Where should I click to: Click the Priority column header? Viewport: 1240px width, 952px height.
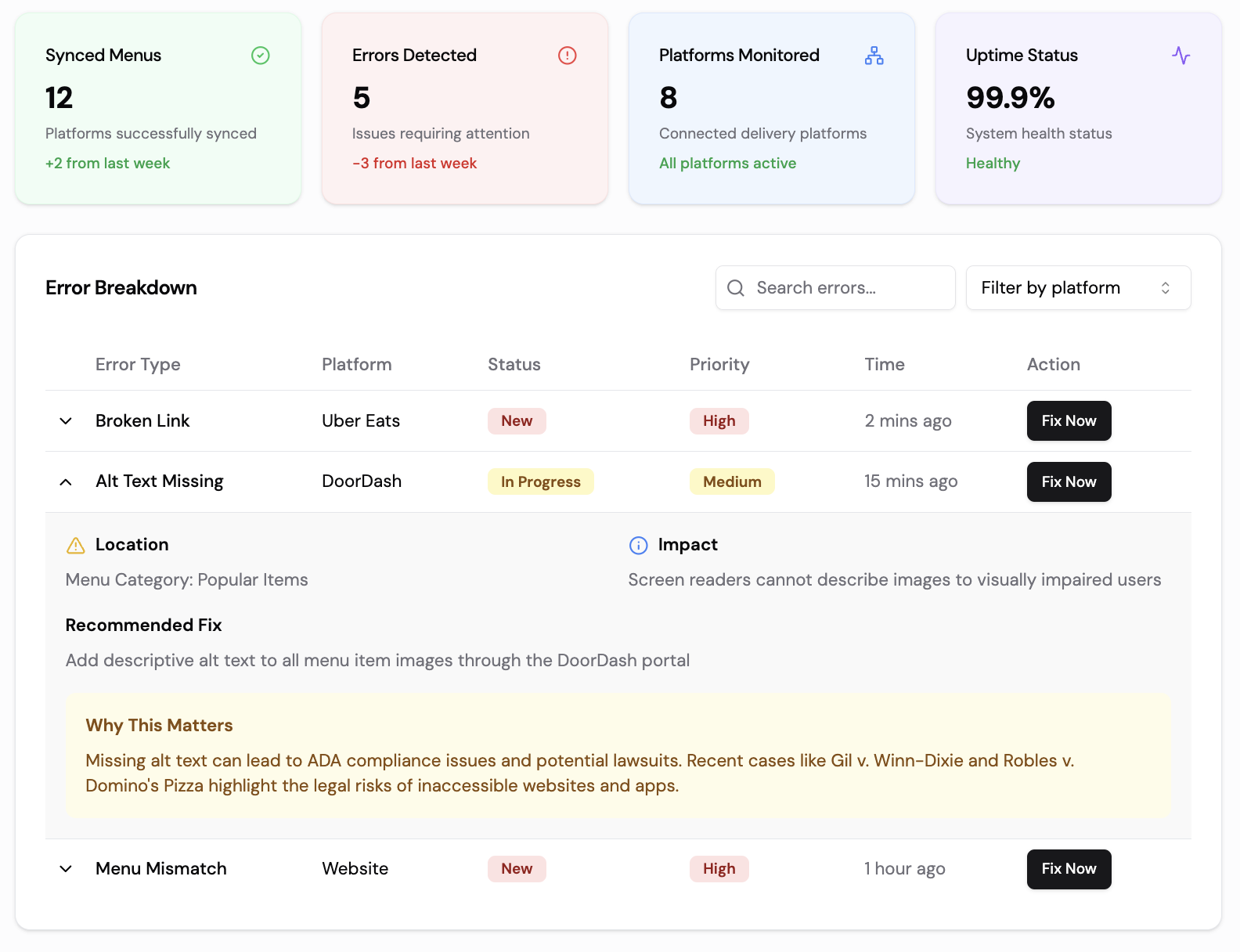coord(719,365)
